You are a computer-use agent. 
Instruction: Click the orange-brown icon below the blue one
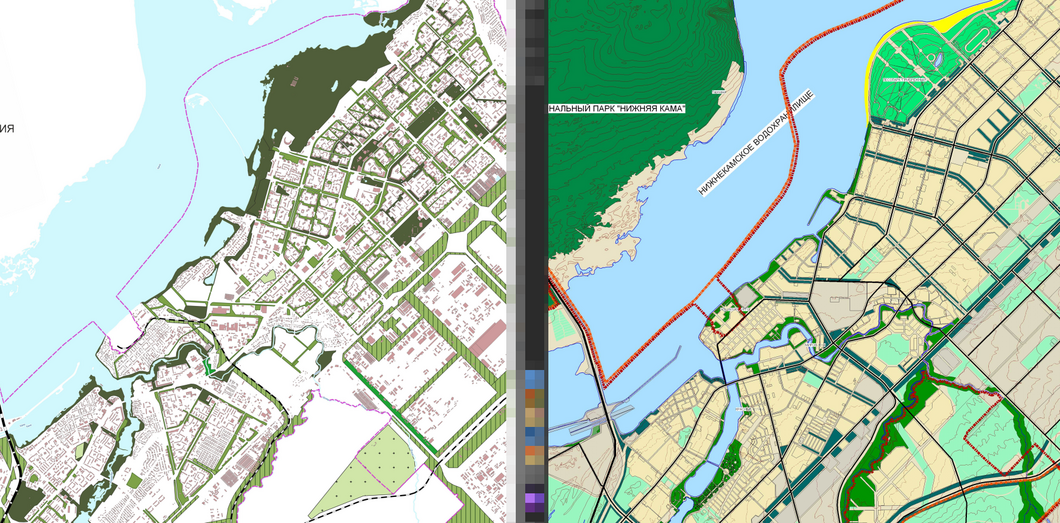(x=534, y=398)
